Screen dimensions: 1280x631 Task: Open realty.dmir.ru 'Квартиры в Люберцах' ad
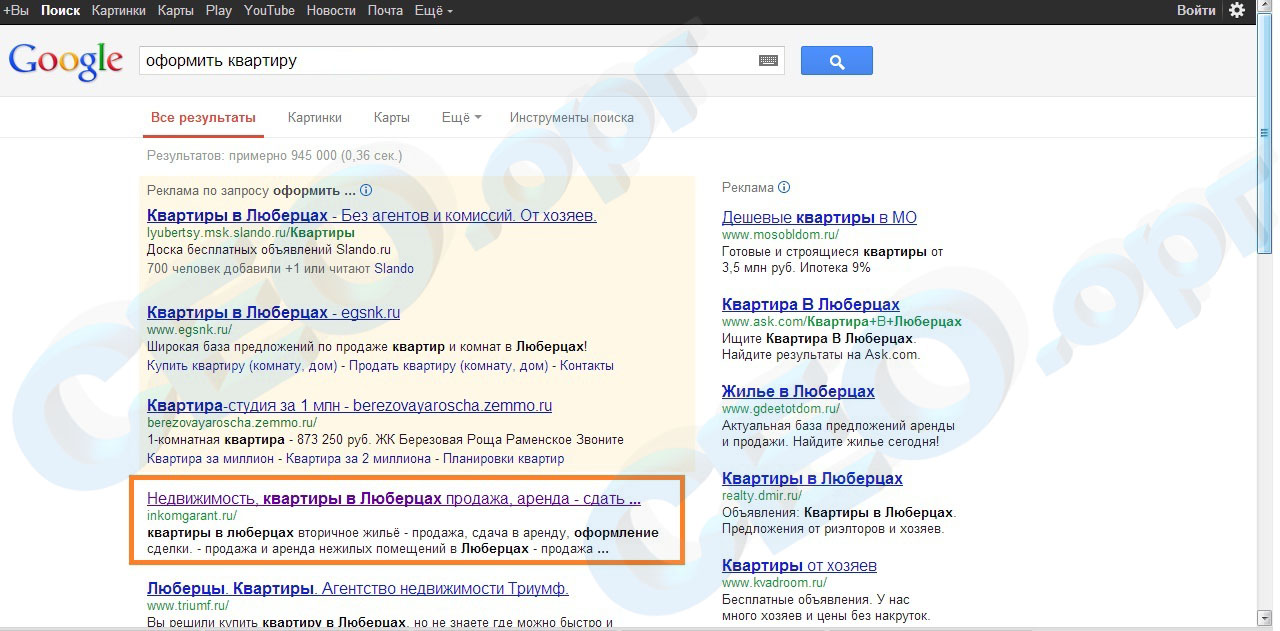pyautogui.click(x=812, y=478)
